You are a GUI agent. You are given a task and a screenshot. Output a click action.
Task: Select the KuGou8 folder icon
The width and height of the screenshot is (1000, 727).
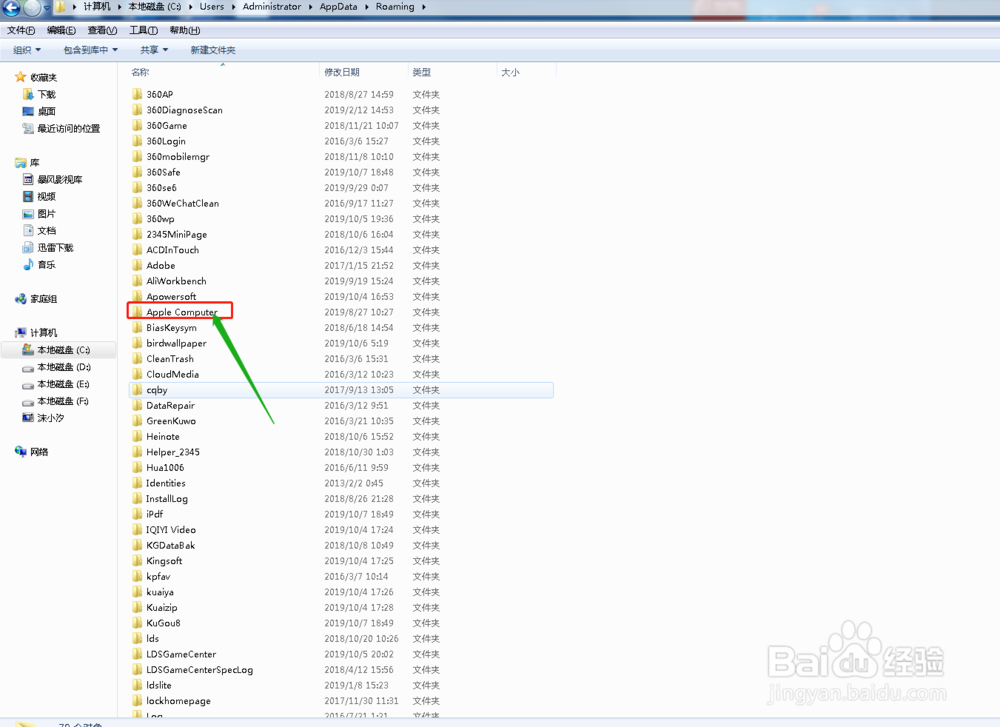pyautogui.click(x=137, y=622)
